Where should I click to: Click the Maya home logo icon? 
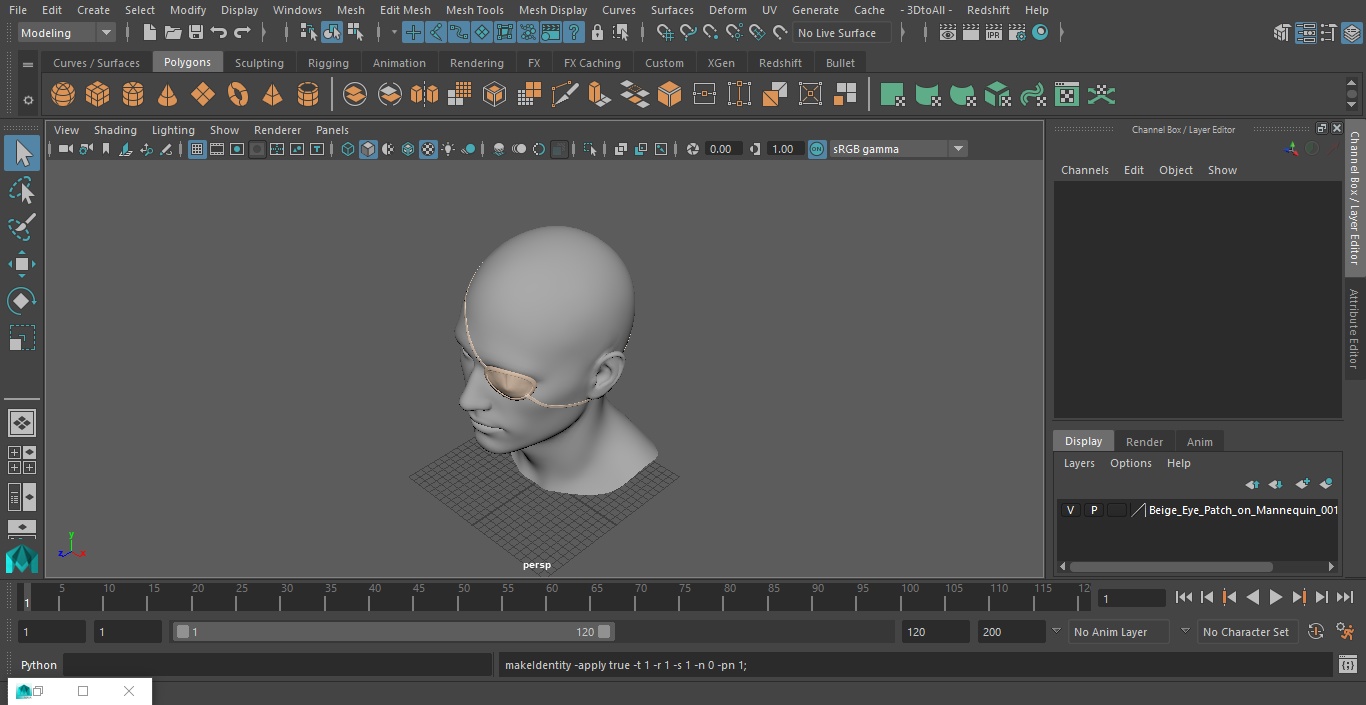21,558
